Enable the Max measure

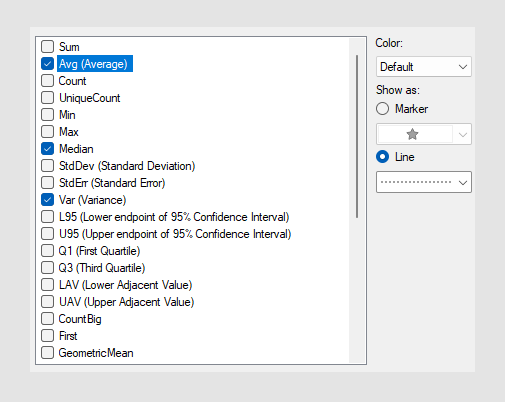pyautogui.click(x=47, y=132)
